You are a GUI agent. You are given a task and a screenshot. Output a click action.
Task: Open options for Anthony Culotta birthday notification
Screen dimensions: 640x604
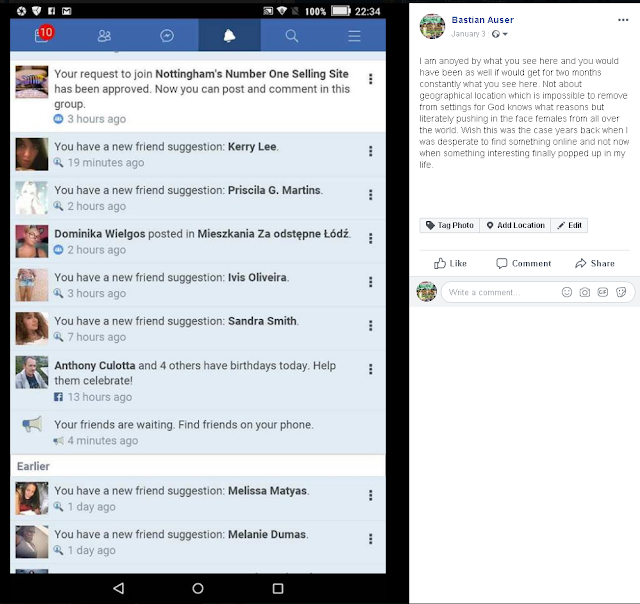click(x=371, y=369)
